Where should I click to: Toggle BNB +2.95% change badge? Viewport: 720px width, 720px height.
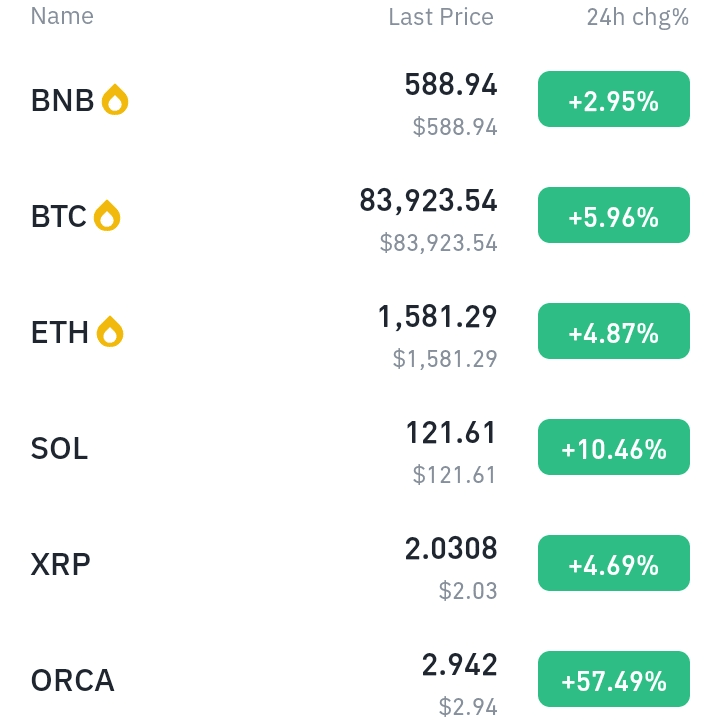(614, 99)
